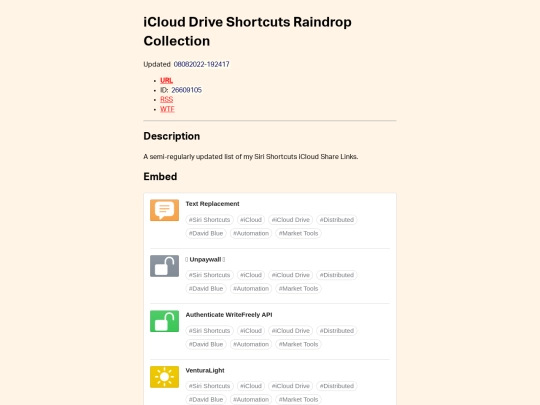Screen dimensions: 540x405
Task: Click #iCloud tag under VenturaLight
Action: click(251, 386)
